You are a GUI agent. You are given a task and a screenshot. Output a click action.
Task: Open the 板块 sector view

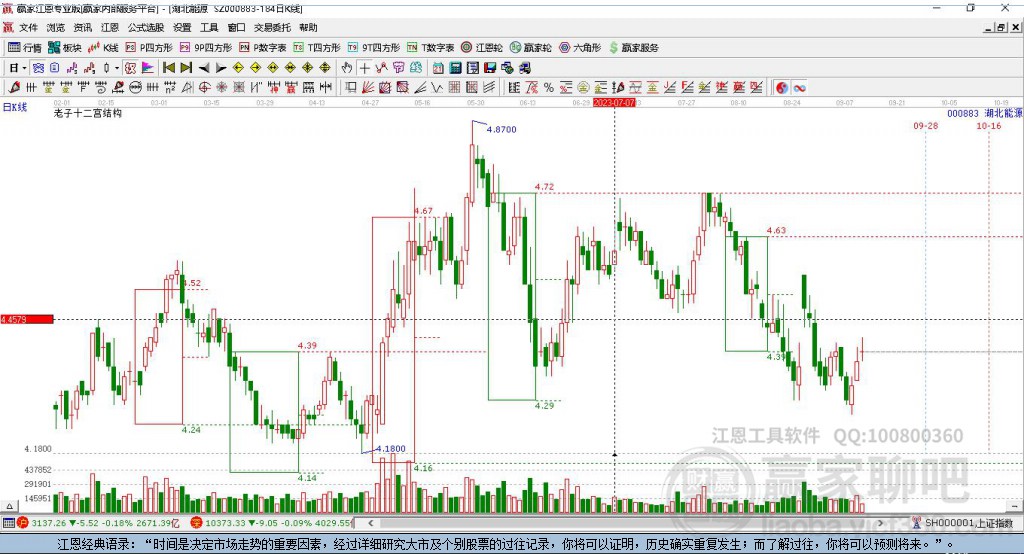[x=65, y=48]
